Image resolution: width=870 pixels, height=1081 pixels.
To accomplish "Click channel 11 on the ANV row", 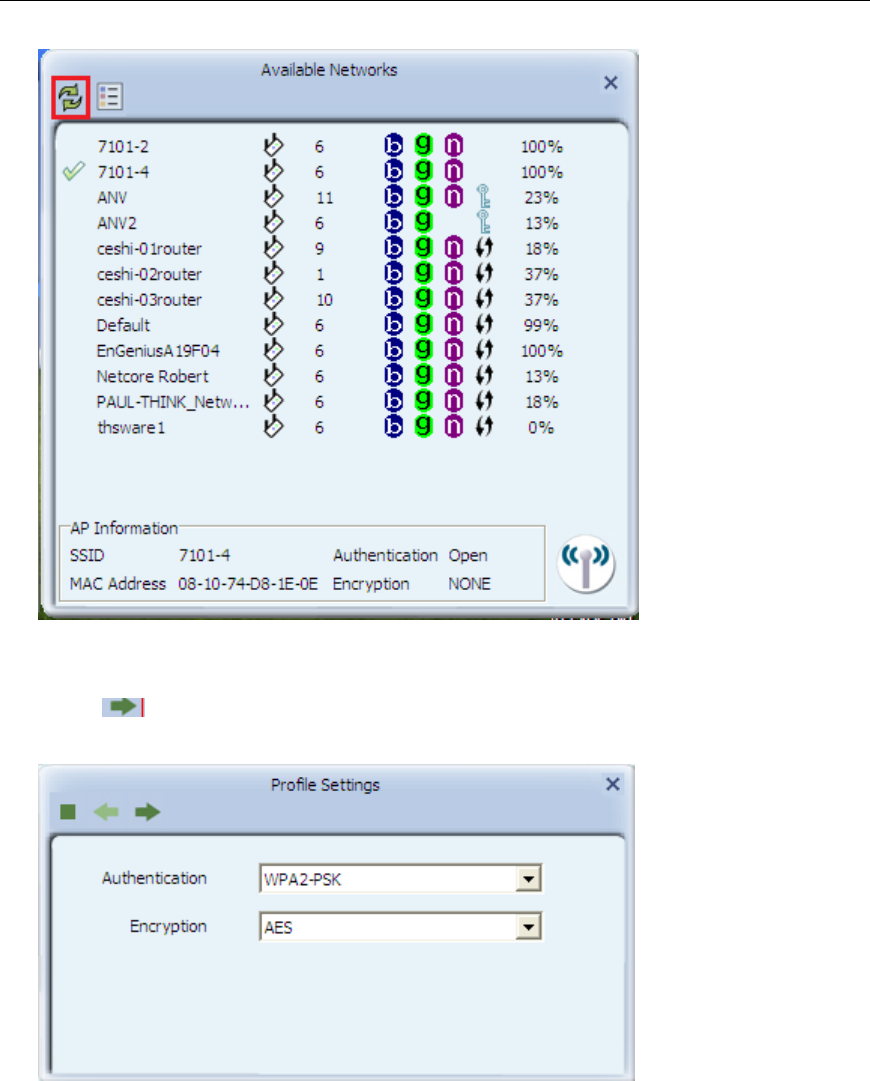I will click(x=325, y=198).
